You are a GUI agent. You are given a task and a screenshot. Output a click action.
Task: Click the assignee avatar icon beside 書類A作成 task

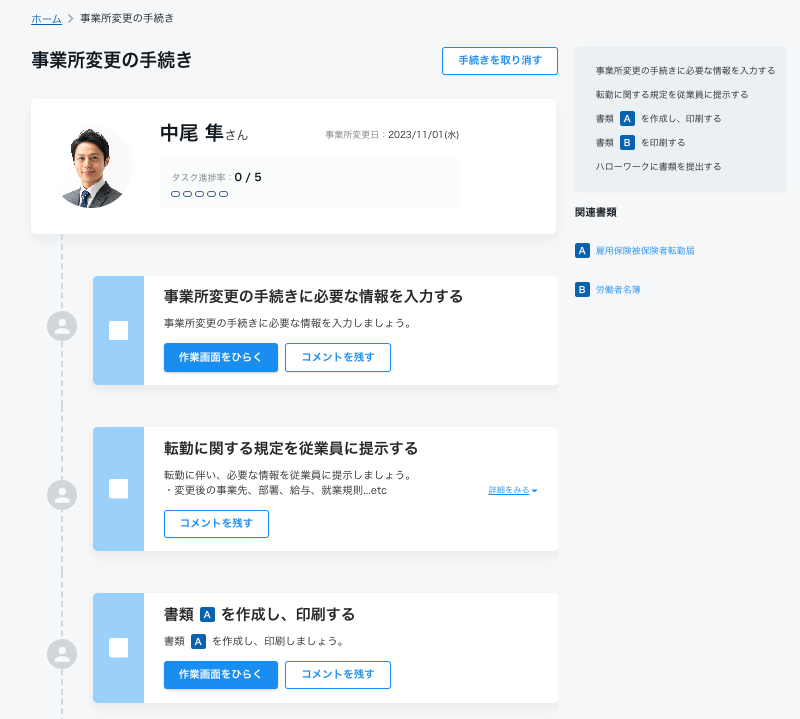(62, 654)
